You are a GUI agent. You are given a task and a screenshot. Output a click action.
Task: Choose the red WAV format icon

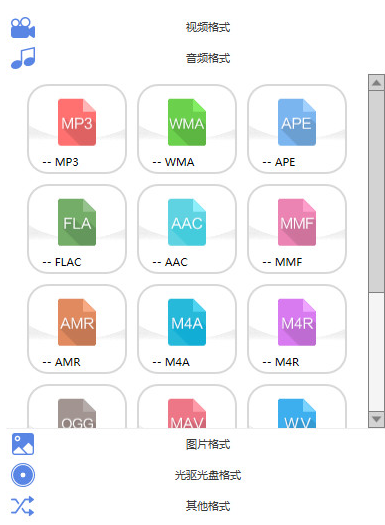pyautogui.click(x=187, y=413)
